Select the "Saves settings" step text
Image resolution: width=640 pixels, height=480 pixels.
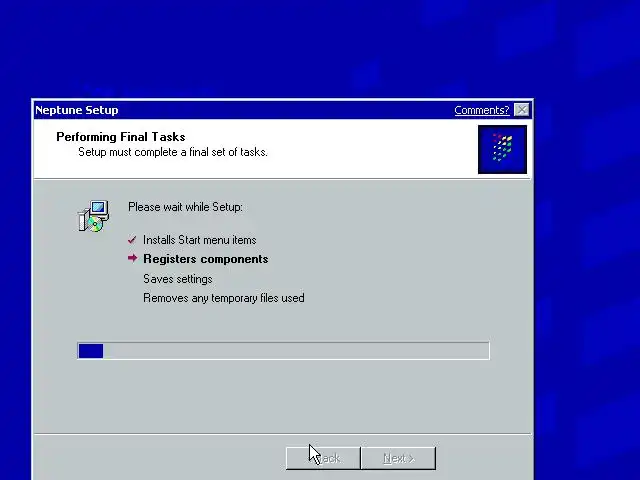click(x=178, y=279)
